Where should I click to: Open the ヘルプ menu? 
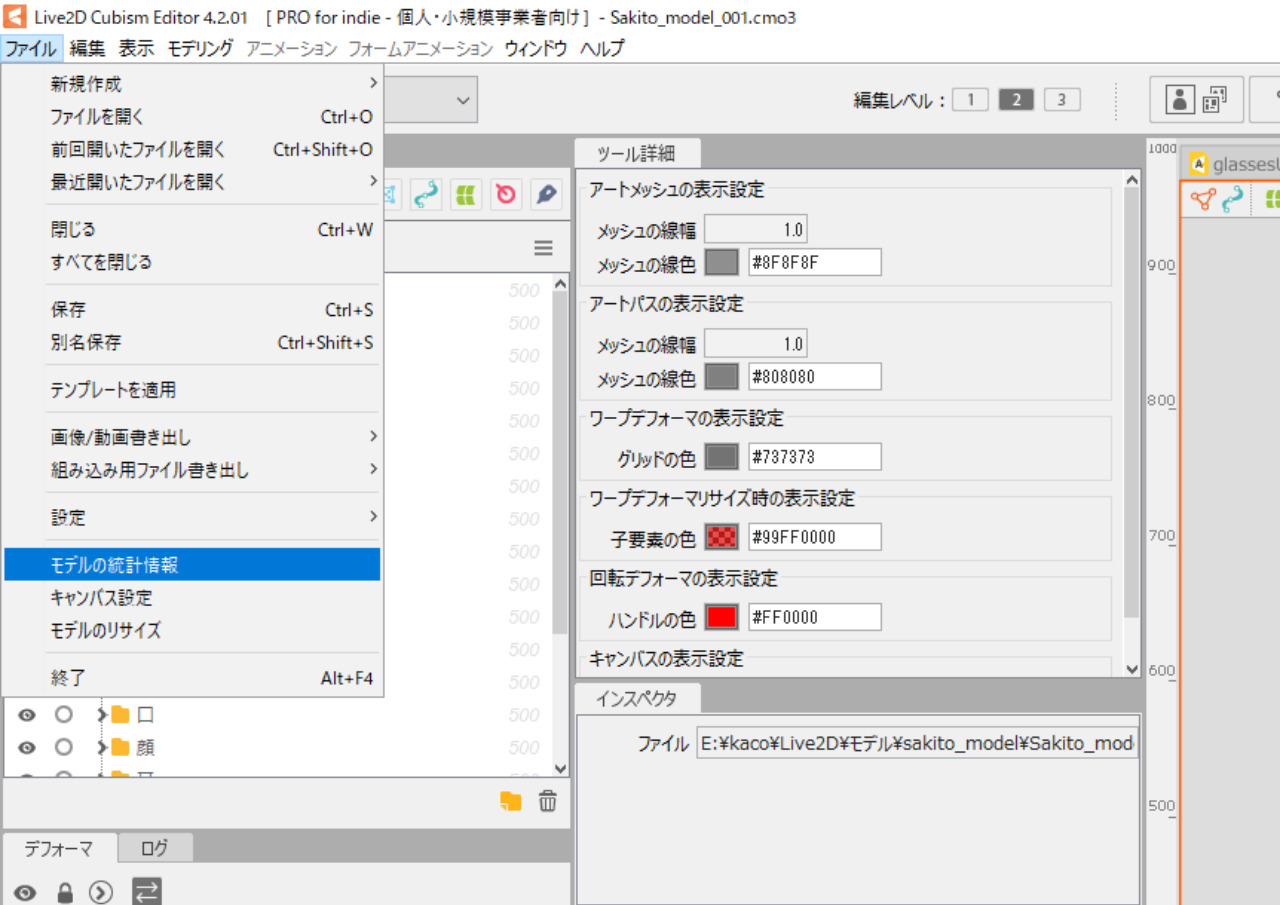tap(602, 48)
